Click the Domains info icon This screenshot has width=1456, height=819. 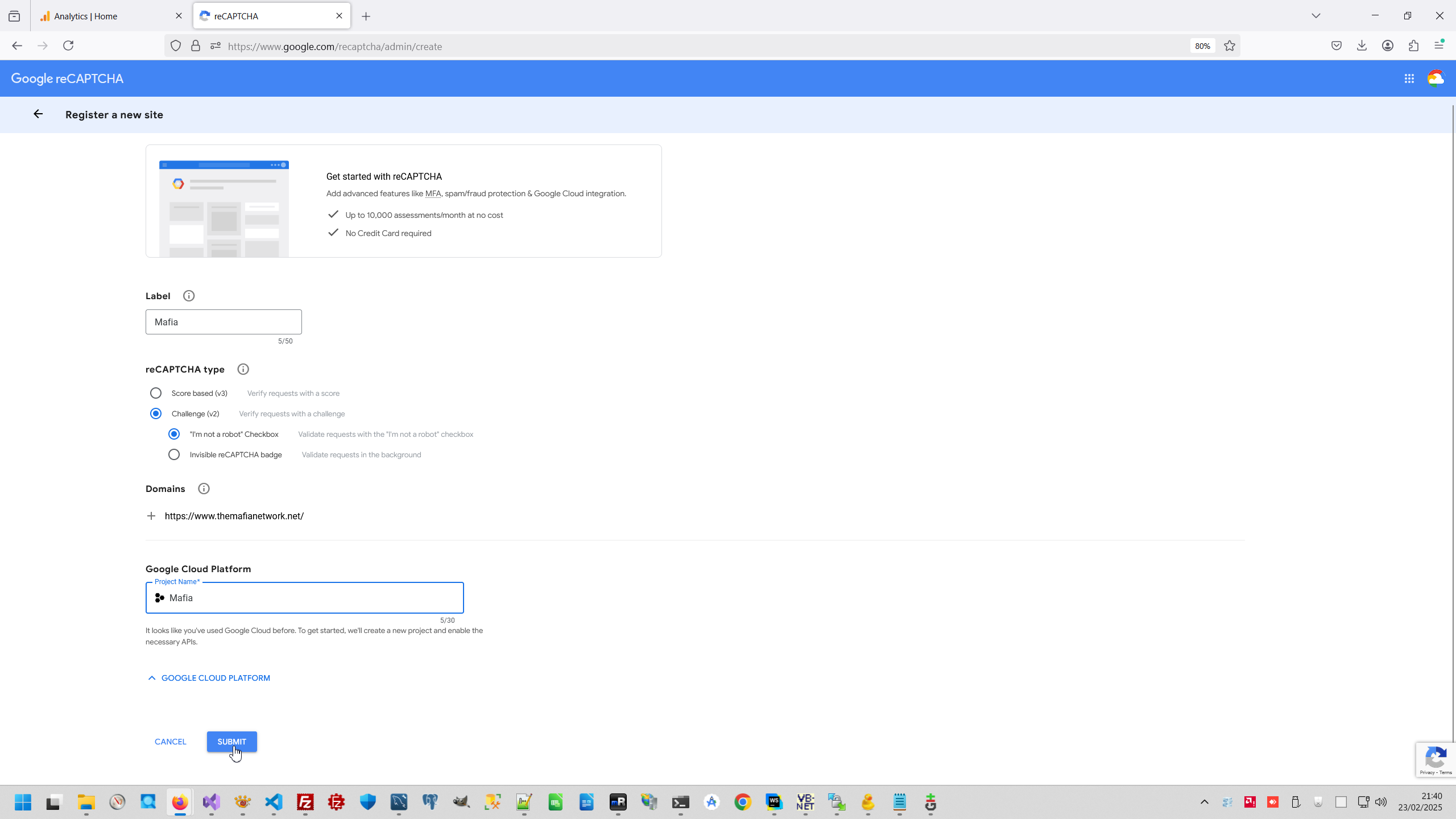coord(204,489)
